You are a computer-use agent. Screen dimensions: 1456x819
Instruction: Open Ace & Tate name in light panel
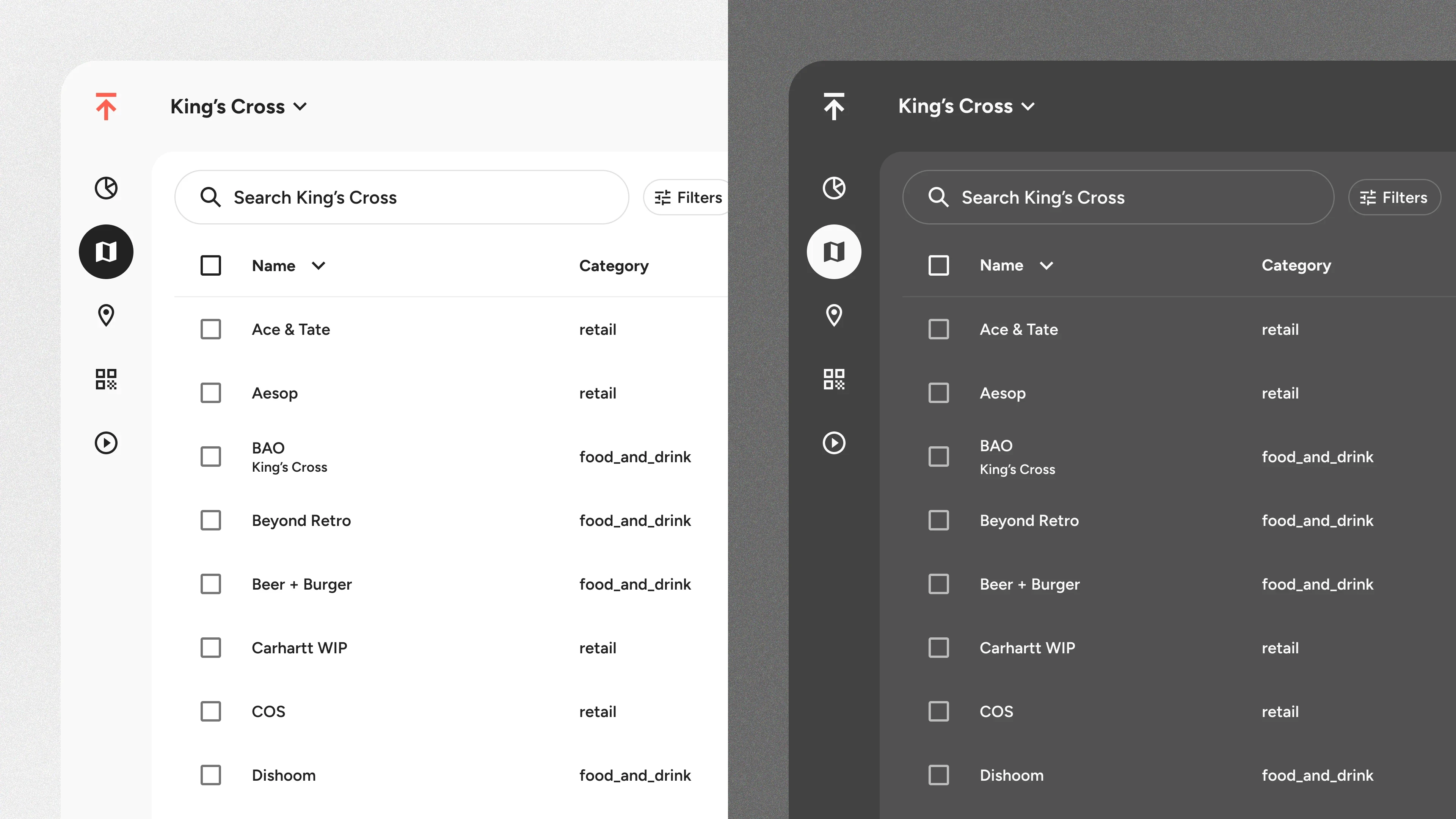pyautogui.click(x=291, y=329)
